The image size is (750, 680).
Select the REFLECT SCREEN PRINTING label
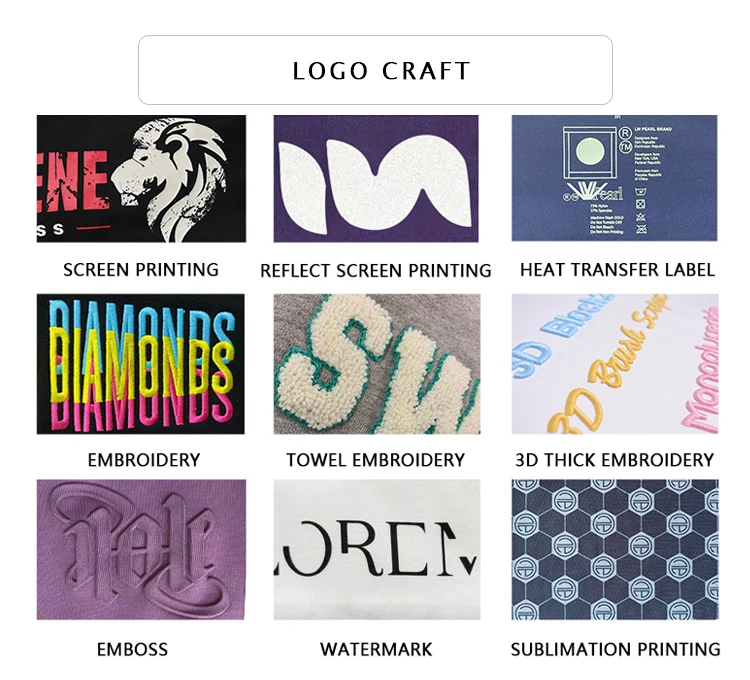pos(375,271)
